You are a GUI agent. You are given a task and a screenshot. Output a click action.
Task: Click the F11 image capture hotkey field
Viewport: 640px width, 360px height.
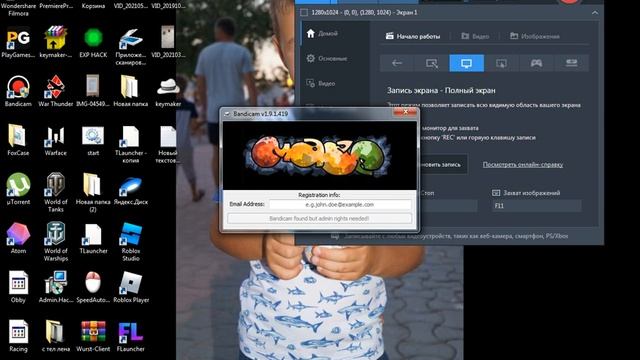[x=536, y=206]
